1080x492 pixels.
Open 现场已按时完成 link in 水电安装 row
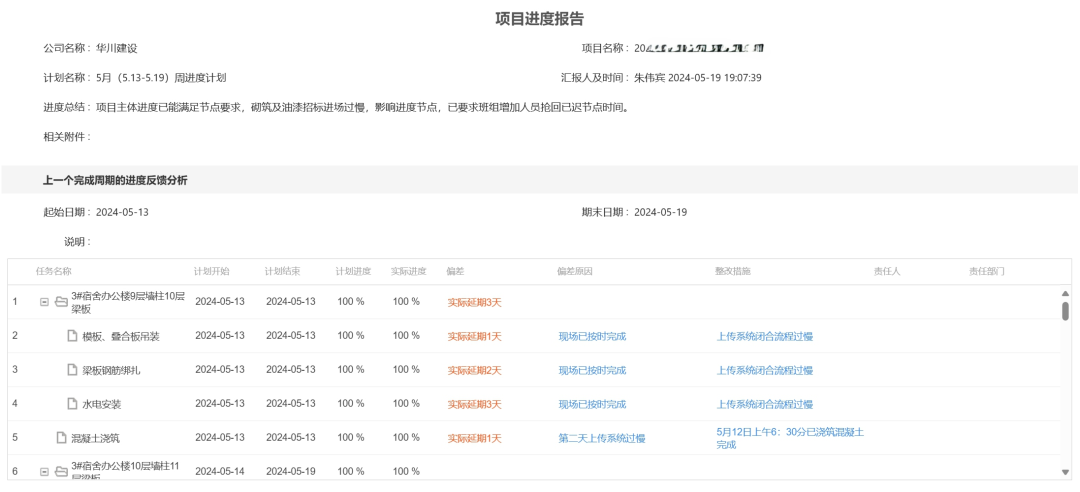592,404
